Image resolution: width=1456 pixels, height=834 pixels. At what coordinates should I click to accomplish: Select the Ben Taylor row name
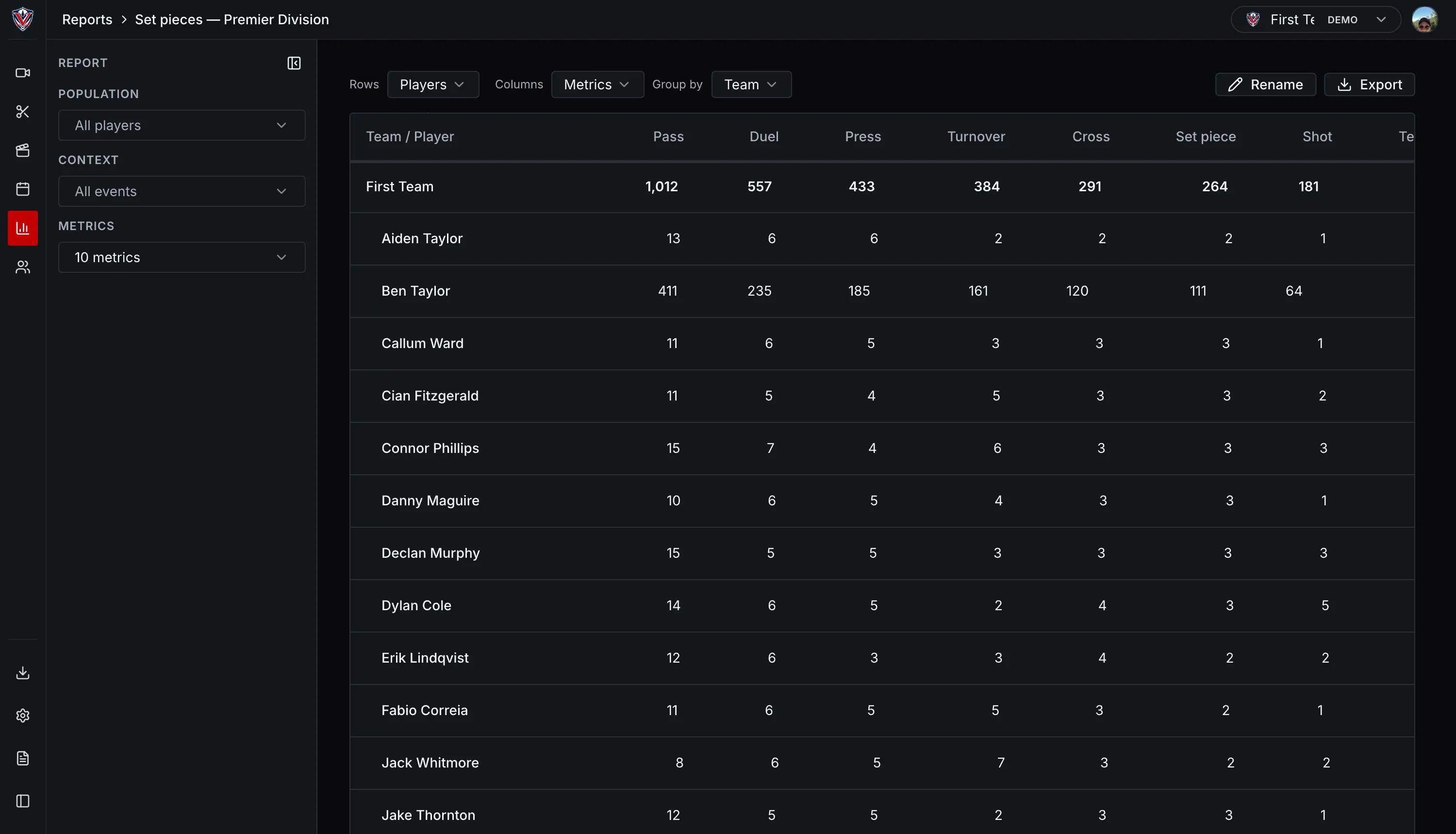pos(415,291)
